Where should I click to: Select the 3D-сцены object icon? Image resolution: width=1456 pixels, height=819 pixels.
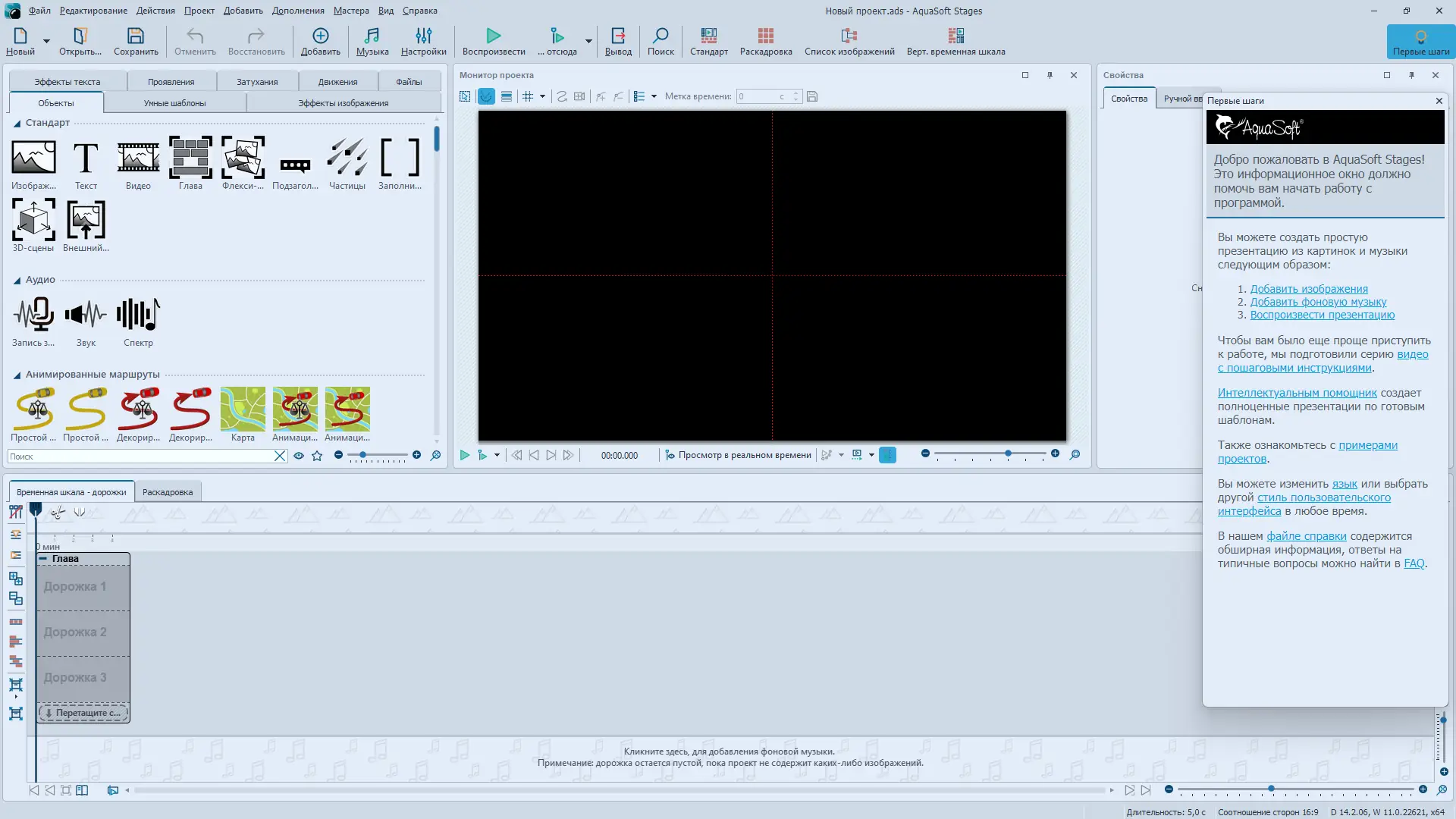33,220
